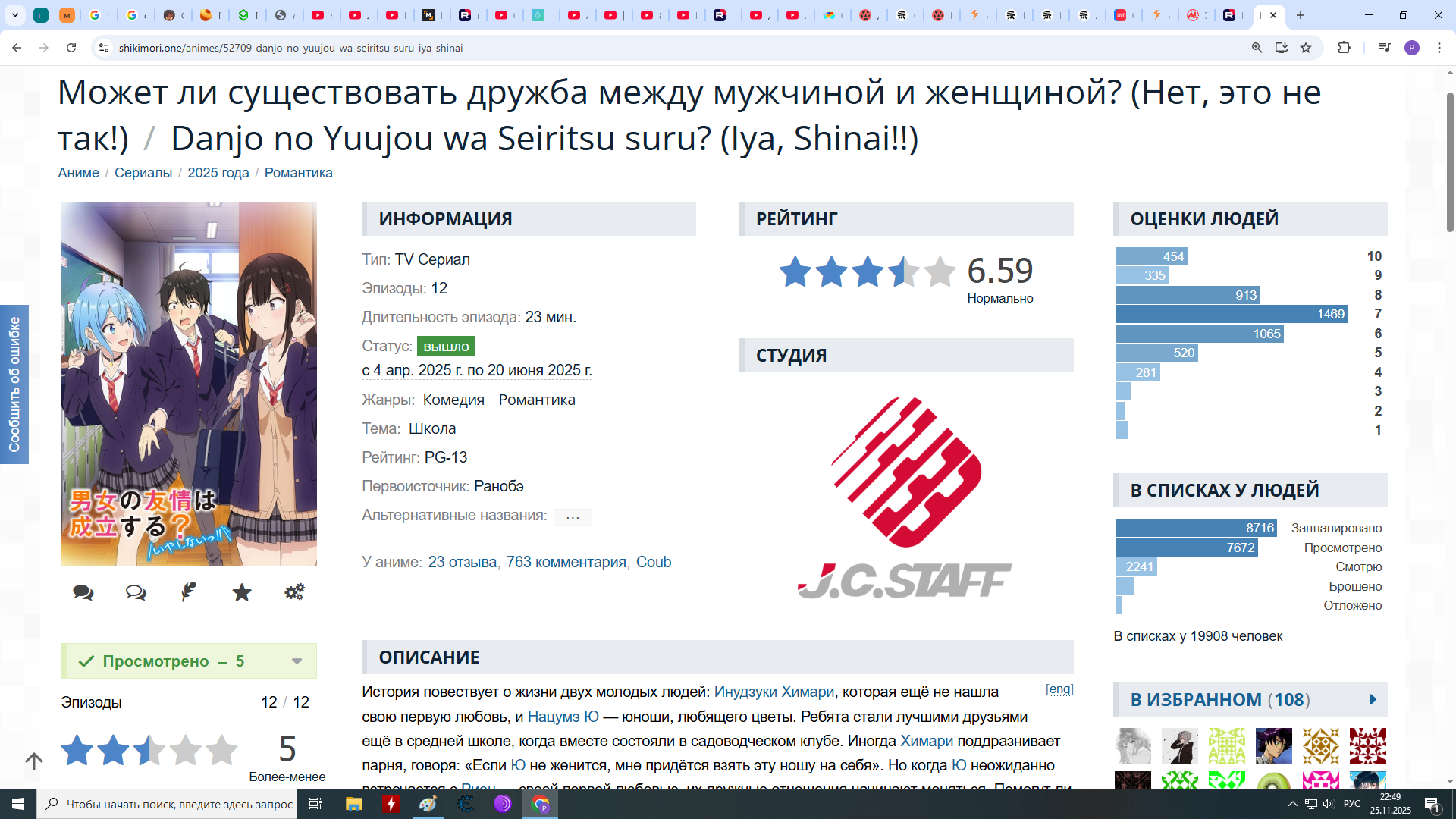Click the feather quill review icon
Image resolution: width=1456 pixels, height=819 pixels.
point(189,592)
